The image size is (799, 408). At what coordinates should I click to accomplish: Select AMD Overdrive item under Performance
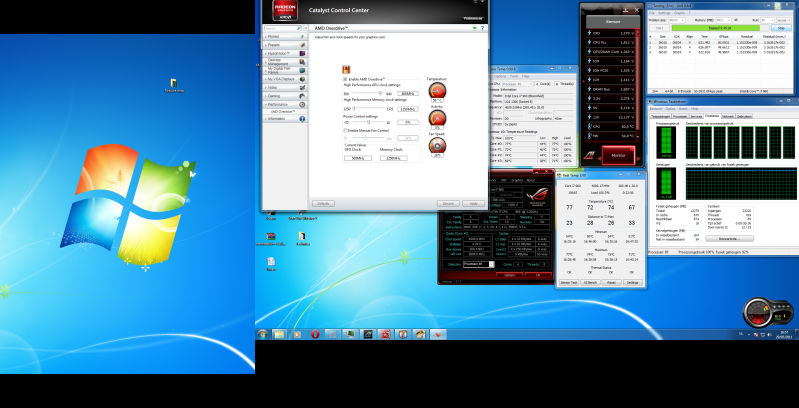pyautogui.click(x=283, y=111)
